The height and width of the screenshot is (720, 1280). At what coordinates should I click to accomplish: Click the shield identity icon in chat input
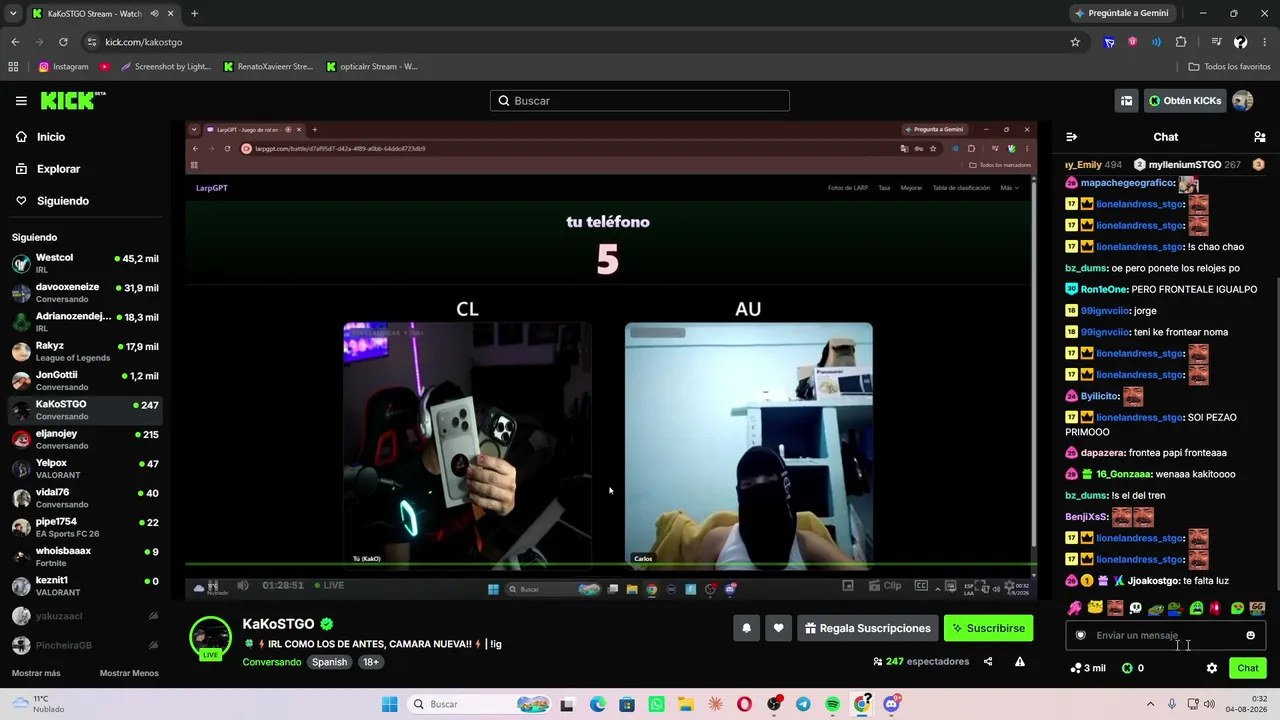[x=1080, y=635]
